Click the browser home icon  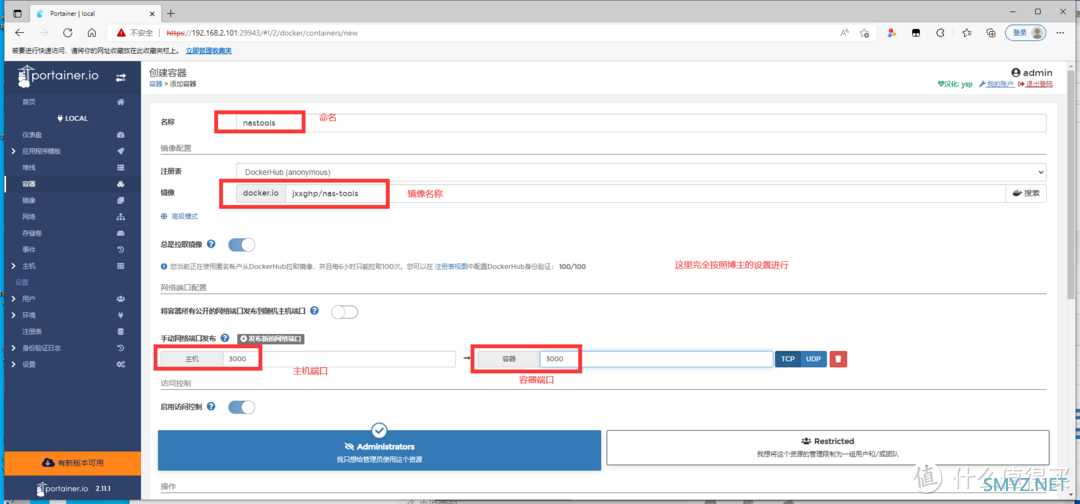92,32
